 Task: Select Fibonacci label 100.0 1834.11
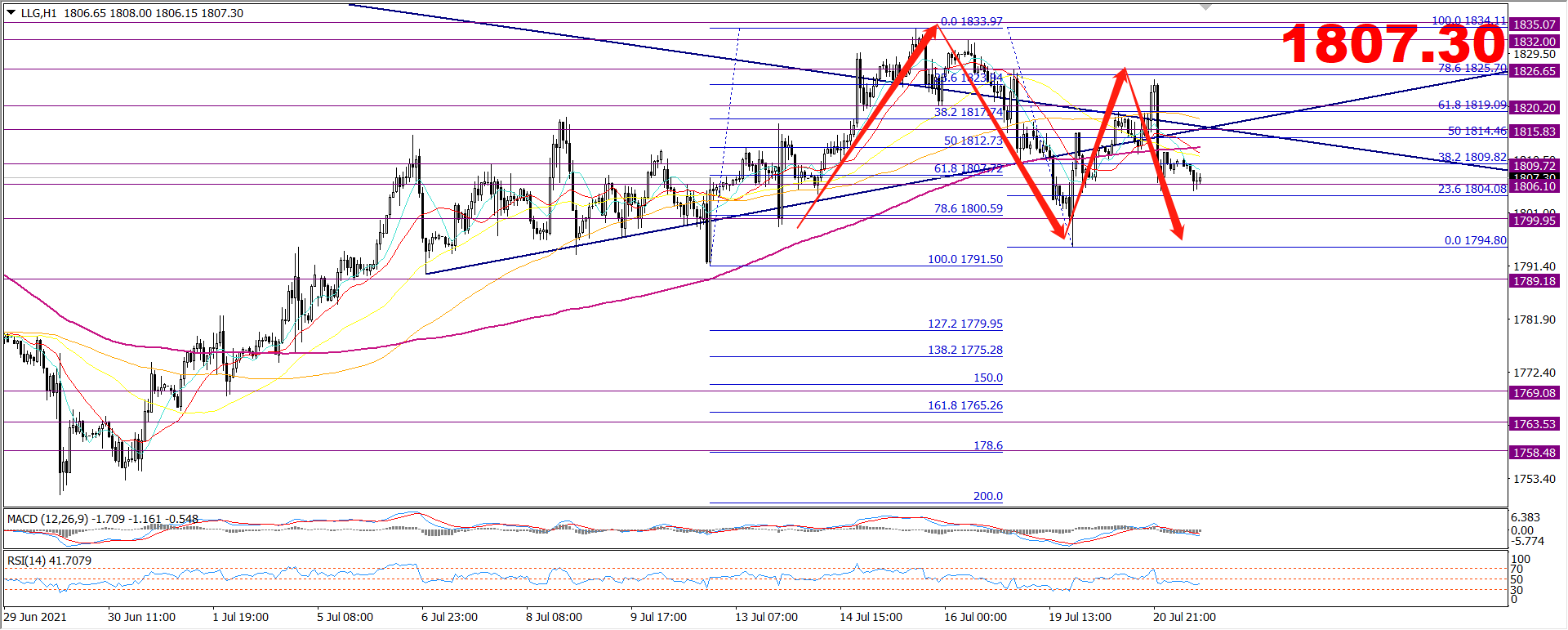click(1469, 20)
